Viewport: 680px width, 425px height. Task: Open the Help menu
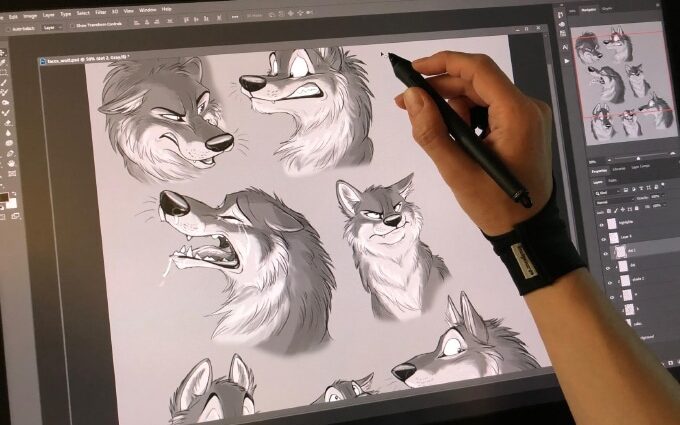tap(167, 9)
